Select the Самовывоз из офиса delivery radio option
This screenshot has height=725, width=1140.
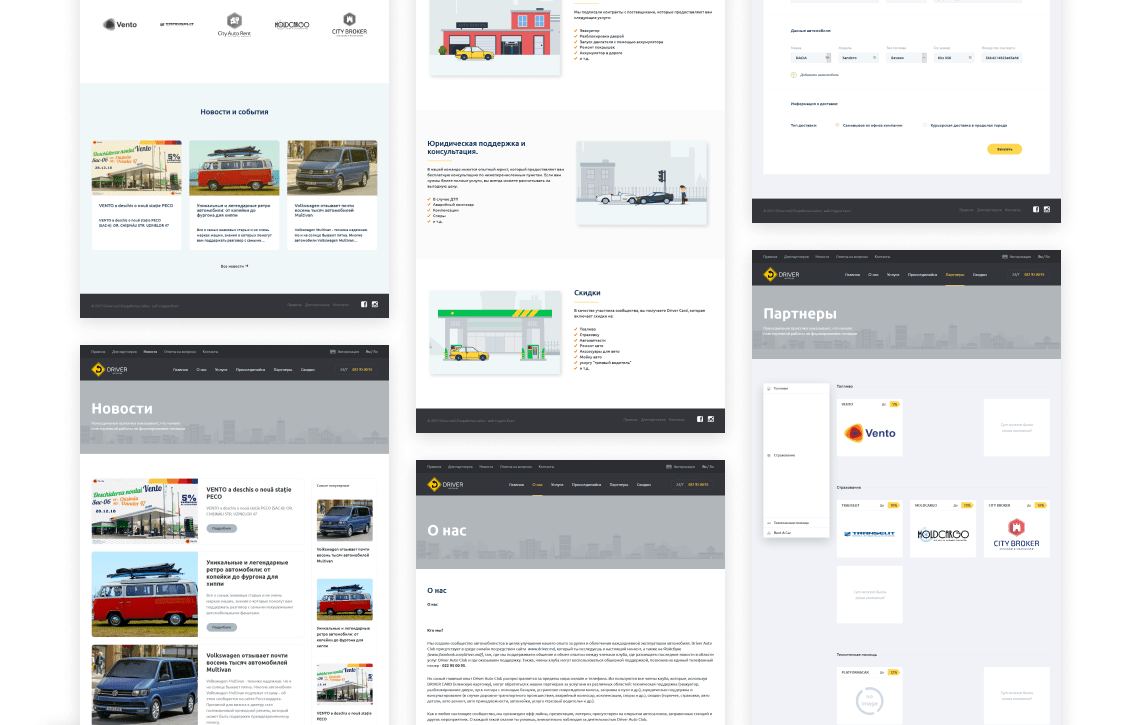(x=835, y=125)
